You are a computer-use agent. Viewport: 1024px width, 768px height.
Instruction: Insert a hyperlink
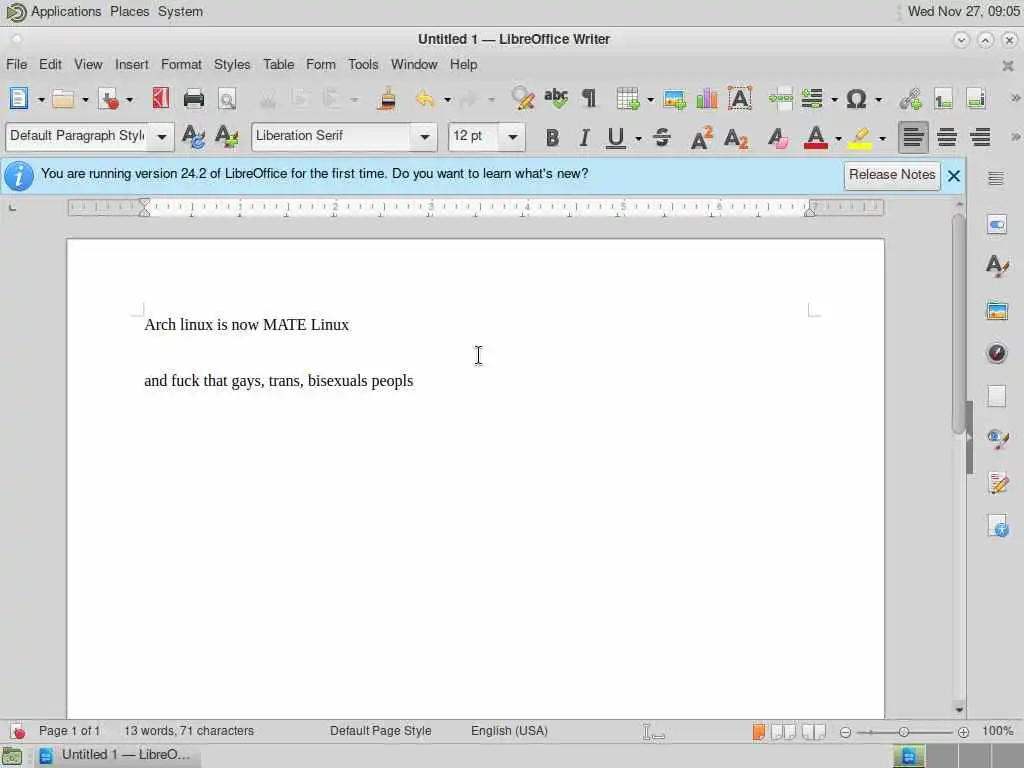click(x=910, y=99)
